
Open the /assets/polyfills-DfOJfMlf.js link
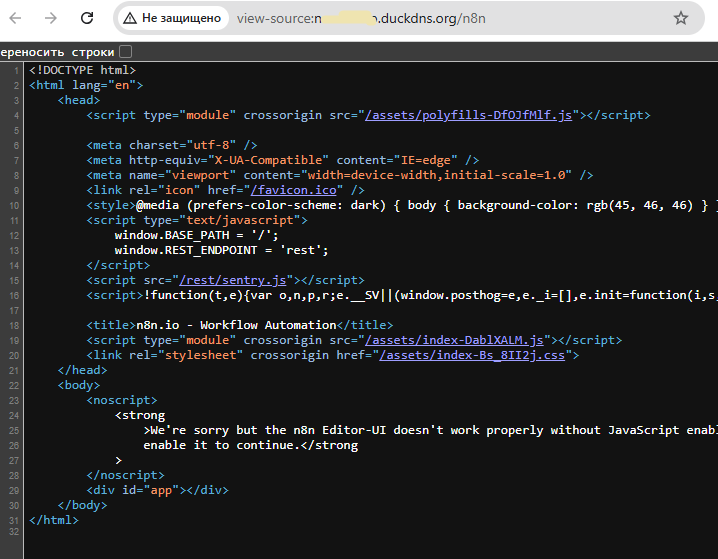tap(468, 115)
